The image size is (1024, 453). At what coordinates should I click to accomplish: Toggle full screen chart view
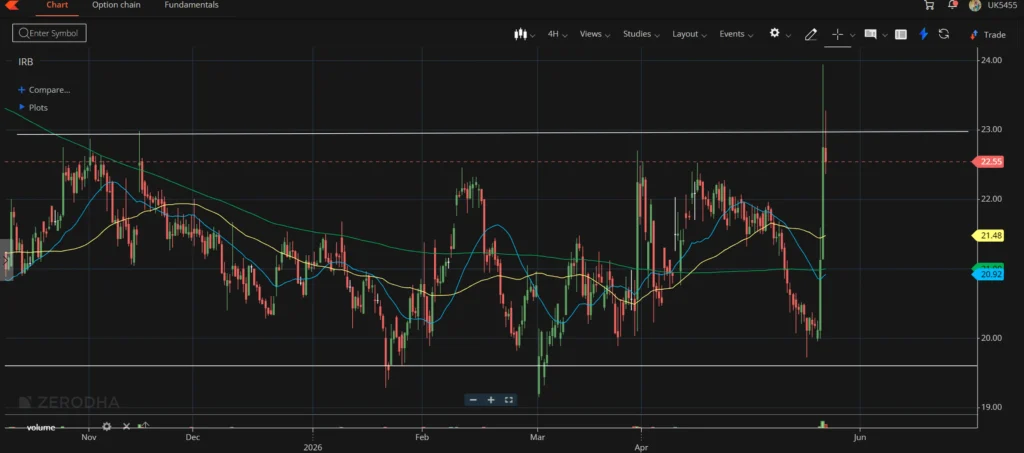click(509, 400)
